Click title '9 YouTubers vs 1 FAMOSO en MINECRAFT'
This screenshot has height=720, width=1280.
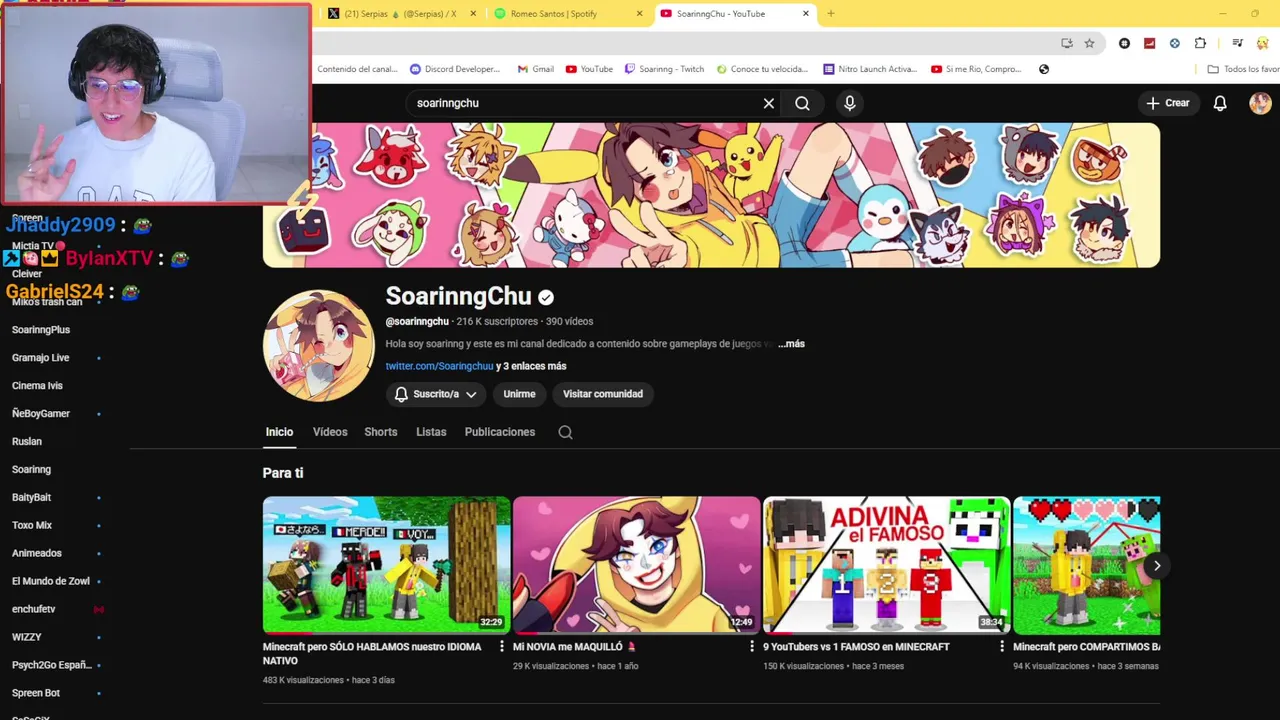tap(856, 647)
